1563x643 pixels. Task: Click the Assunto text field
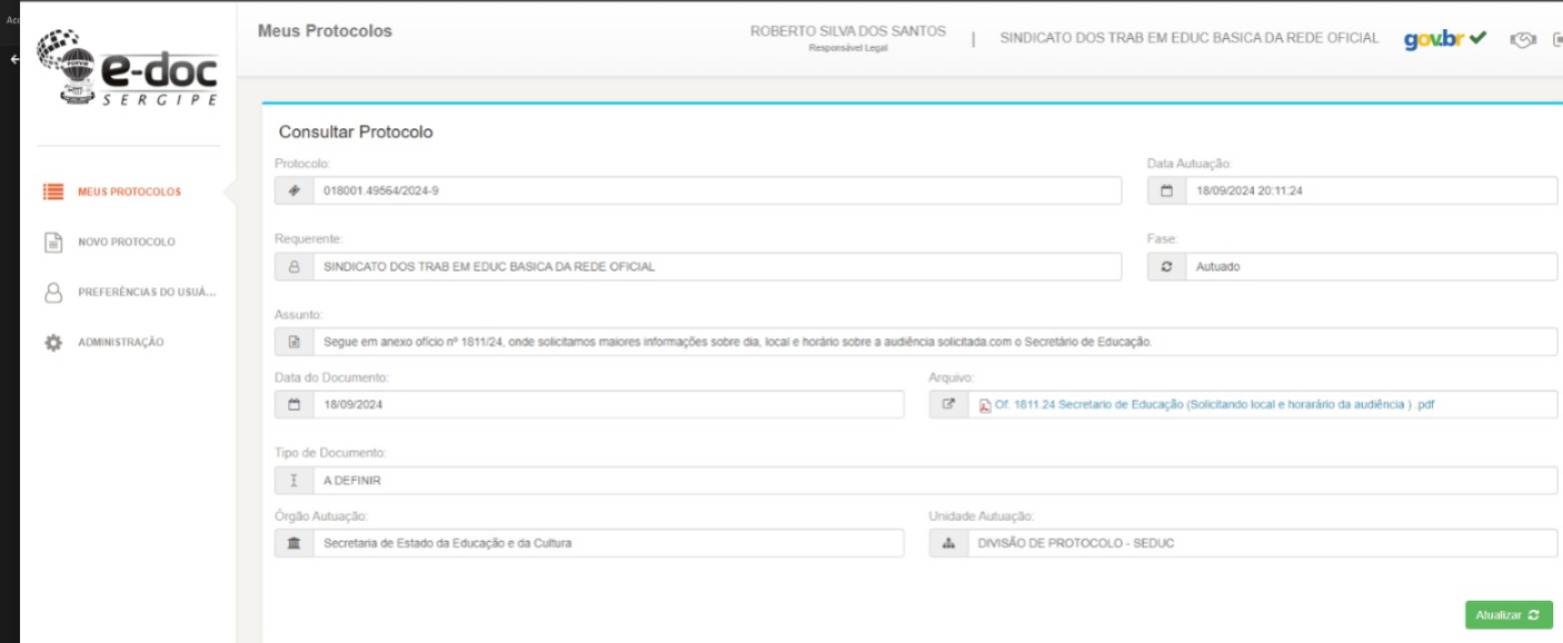tap(916, 342)
